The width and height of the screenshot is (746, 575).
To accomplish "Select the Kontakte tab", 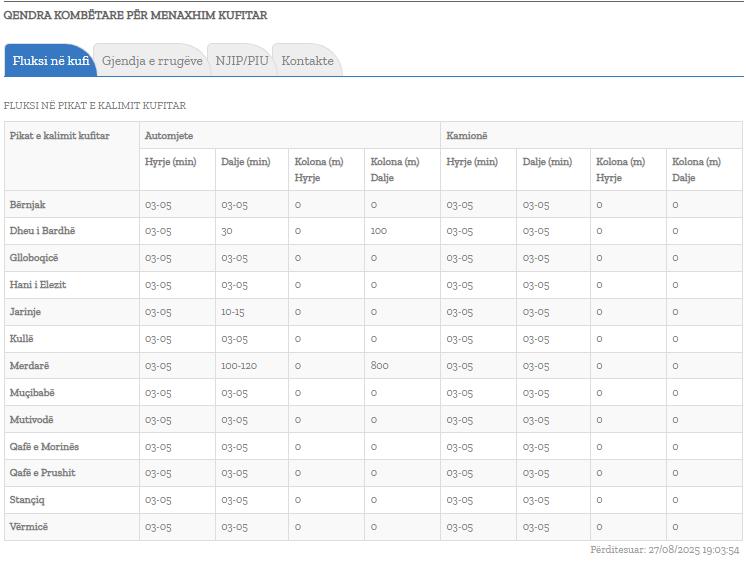I will pyautogui.click(x=307, y=61).
